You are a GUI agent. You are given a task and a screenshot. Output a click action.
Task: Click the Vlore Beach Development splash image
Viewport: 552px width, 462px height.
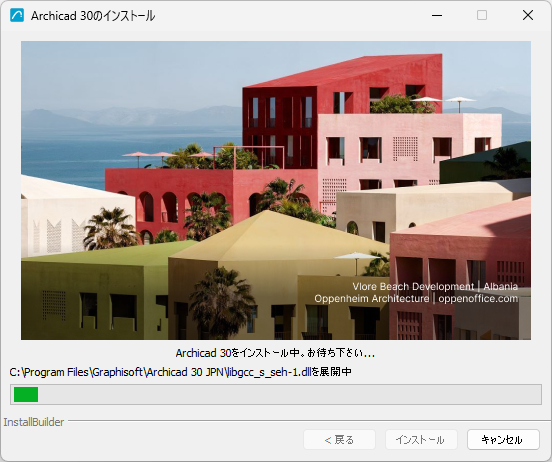click(x=276, y=191)
